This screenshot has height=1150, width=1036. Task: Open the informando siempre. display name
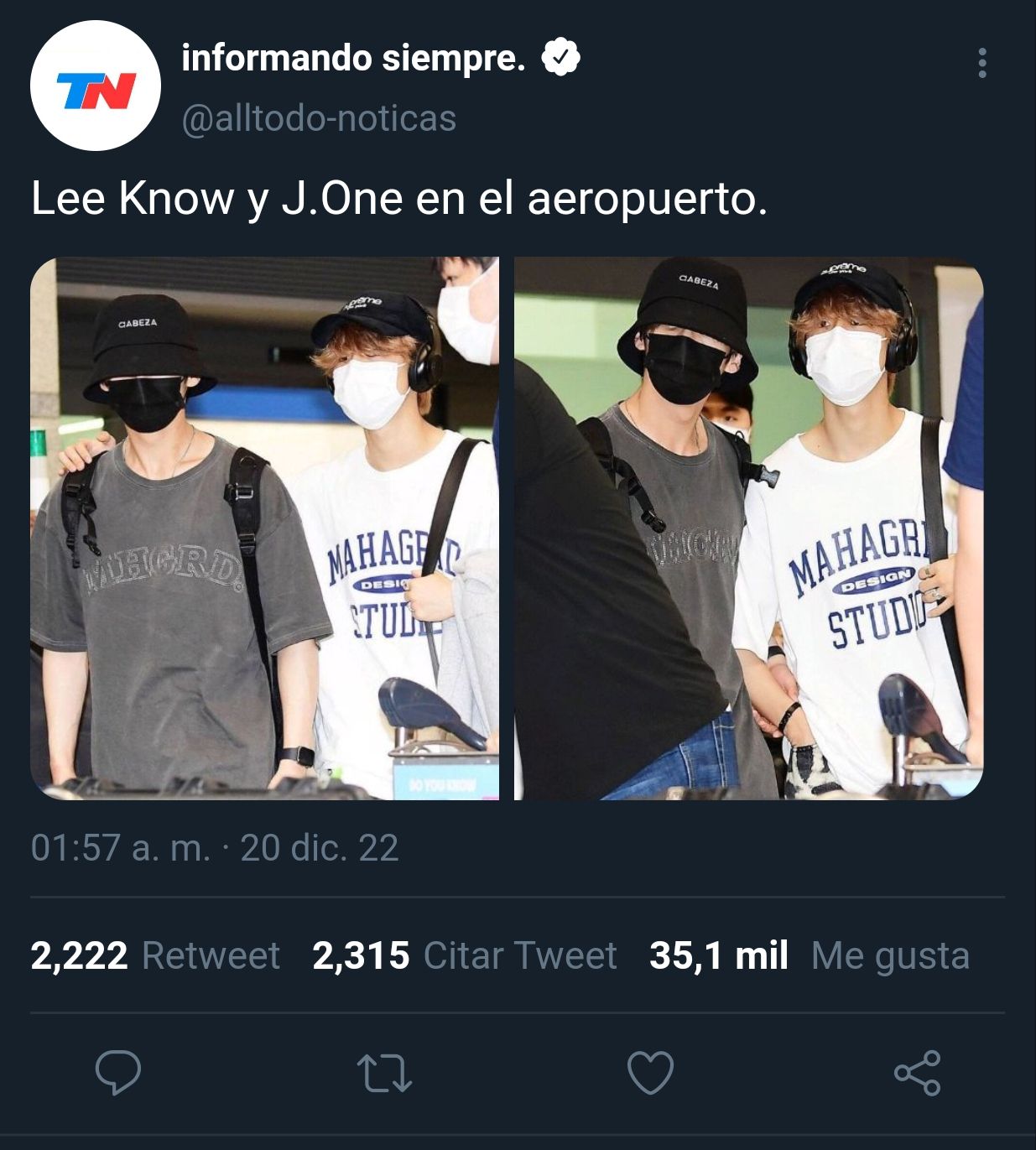click(x=353, y=58)
